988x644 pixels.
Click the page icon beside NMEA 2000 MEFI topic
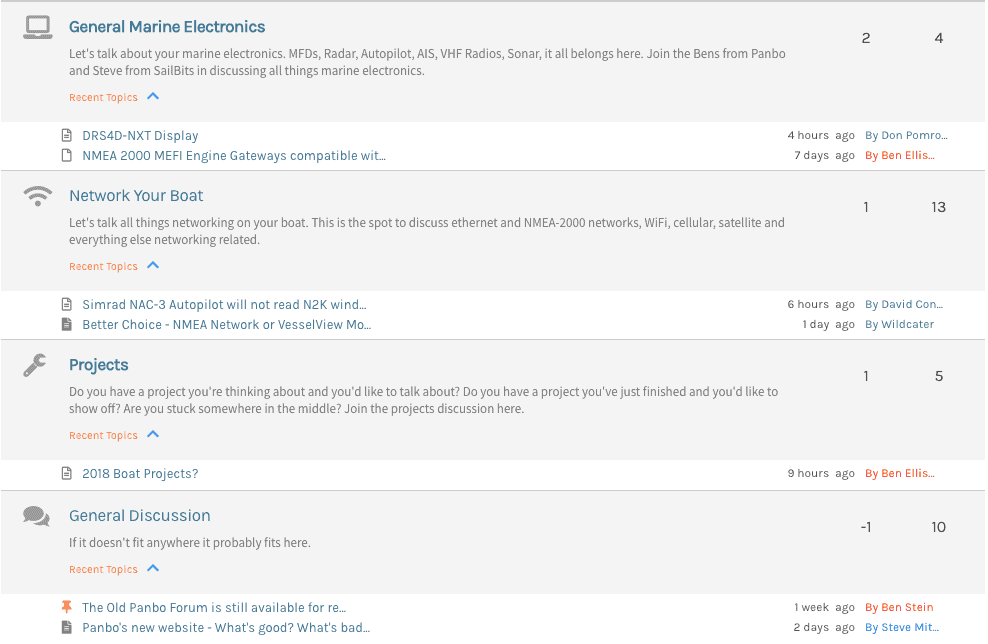(68, 155)
